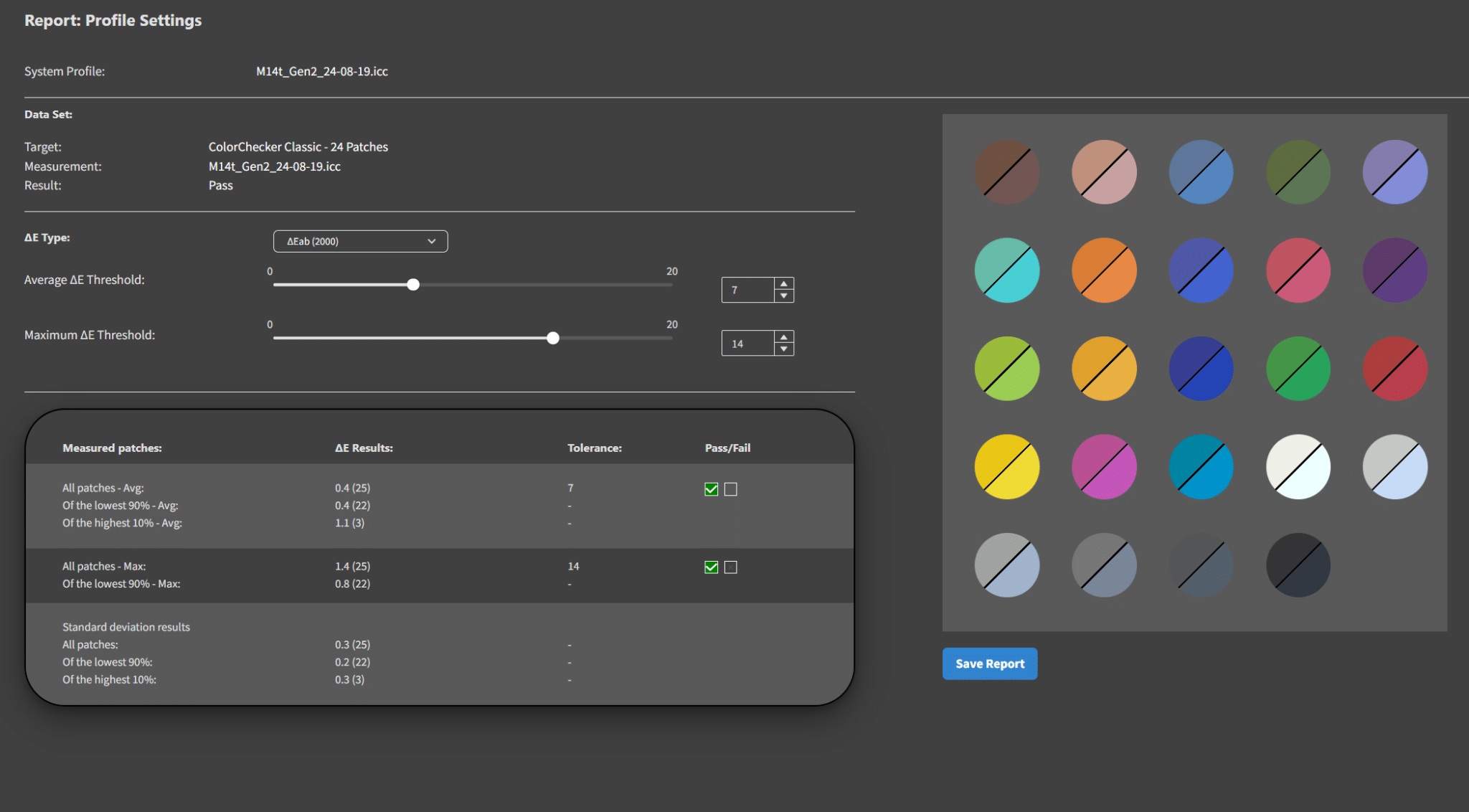Click the Maximum ΔE Threshold slider handle

[x=553, y=338]
